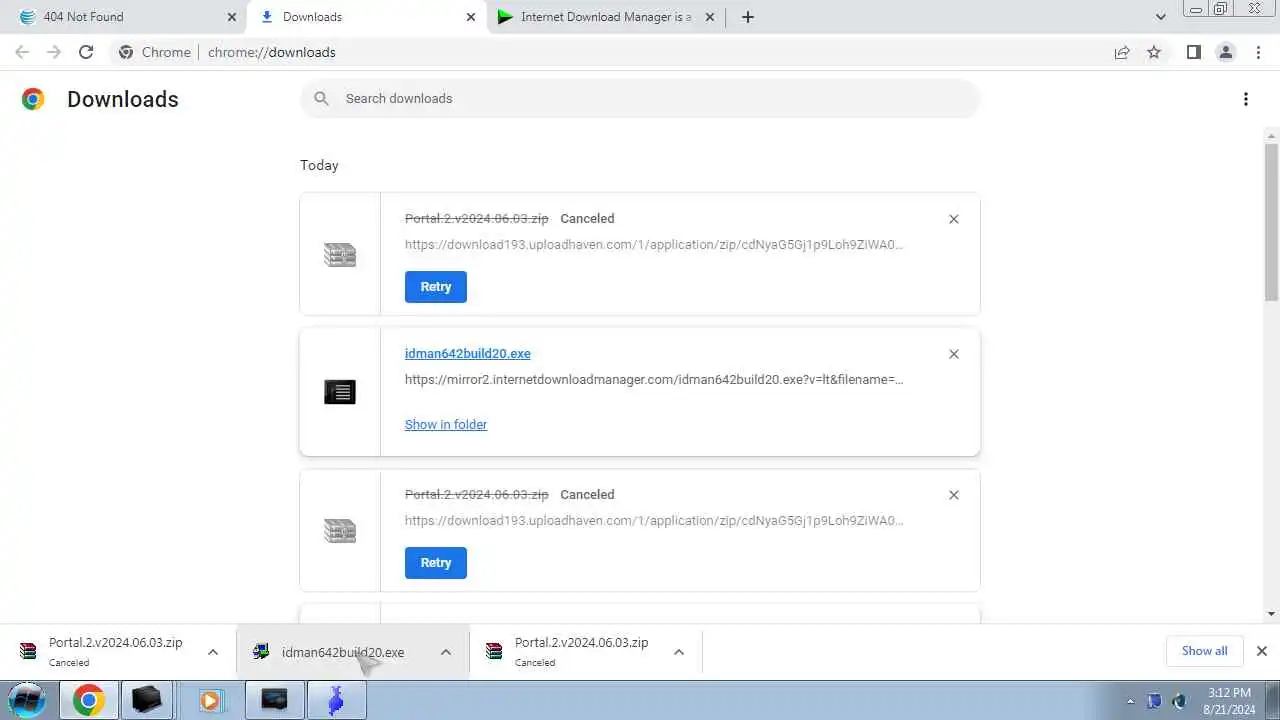Switch to the 404 Not Found tab
1280x720 pixels.
pyautogui.click(x=125, y=17)
